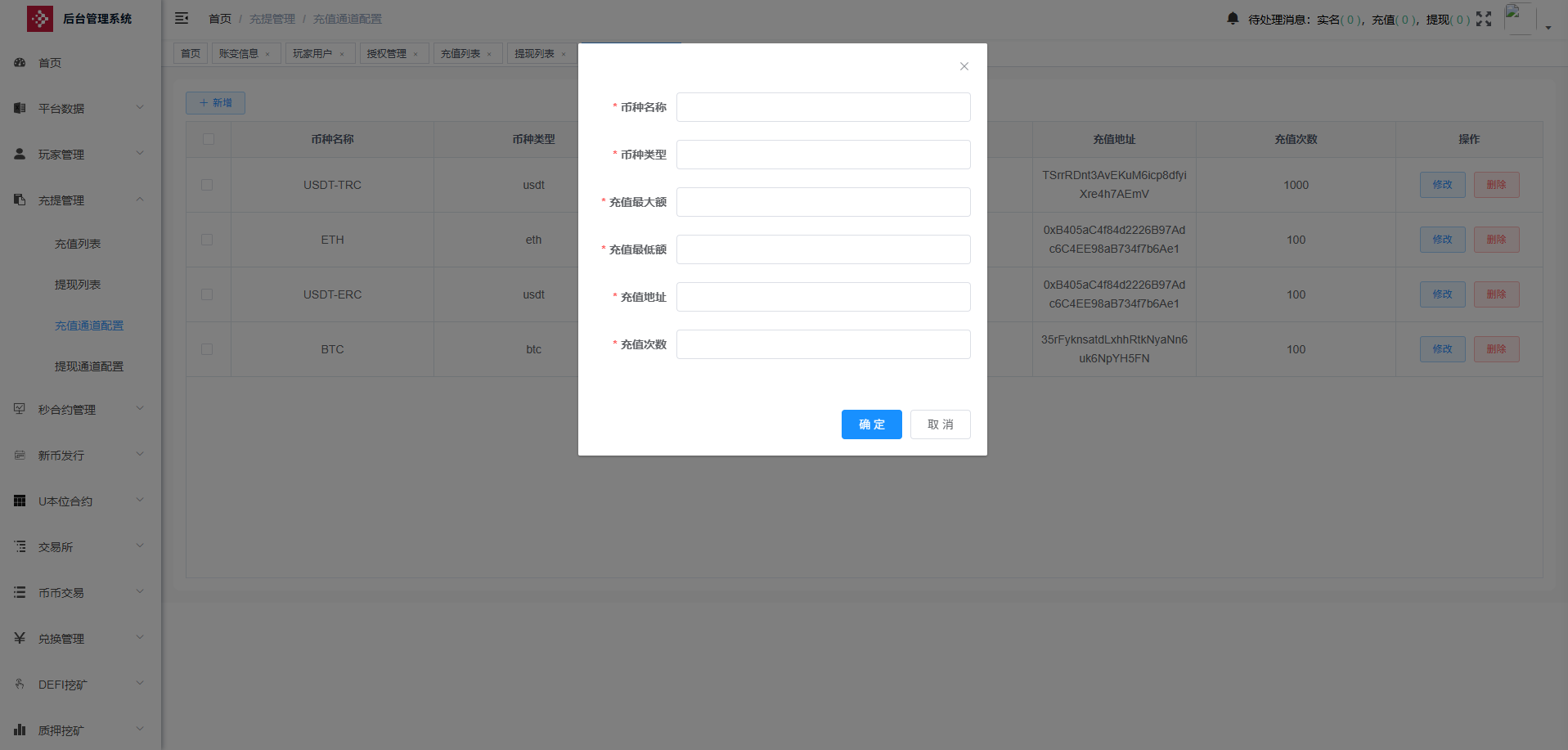The width and height of the screenshot is (1568, 750).
Task: Focus the 充值最低额 input field
Action: pyautogui.click(x=824, y=249)
